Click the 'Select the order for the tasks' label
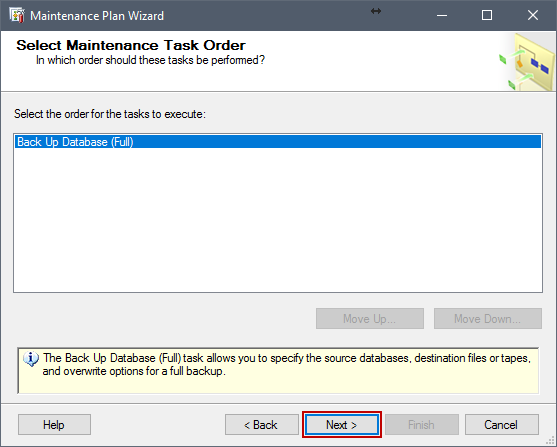The image size is (557, 447). point(110,114)
